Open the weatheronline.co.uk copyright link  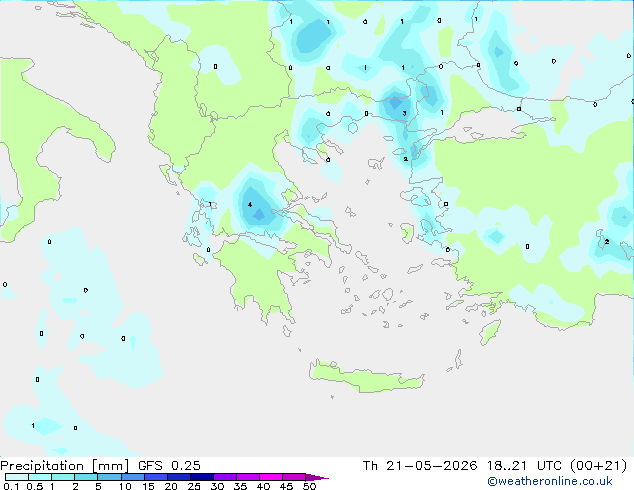coord(550,481)
